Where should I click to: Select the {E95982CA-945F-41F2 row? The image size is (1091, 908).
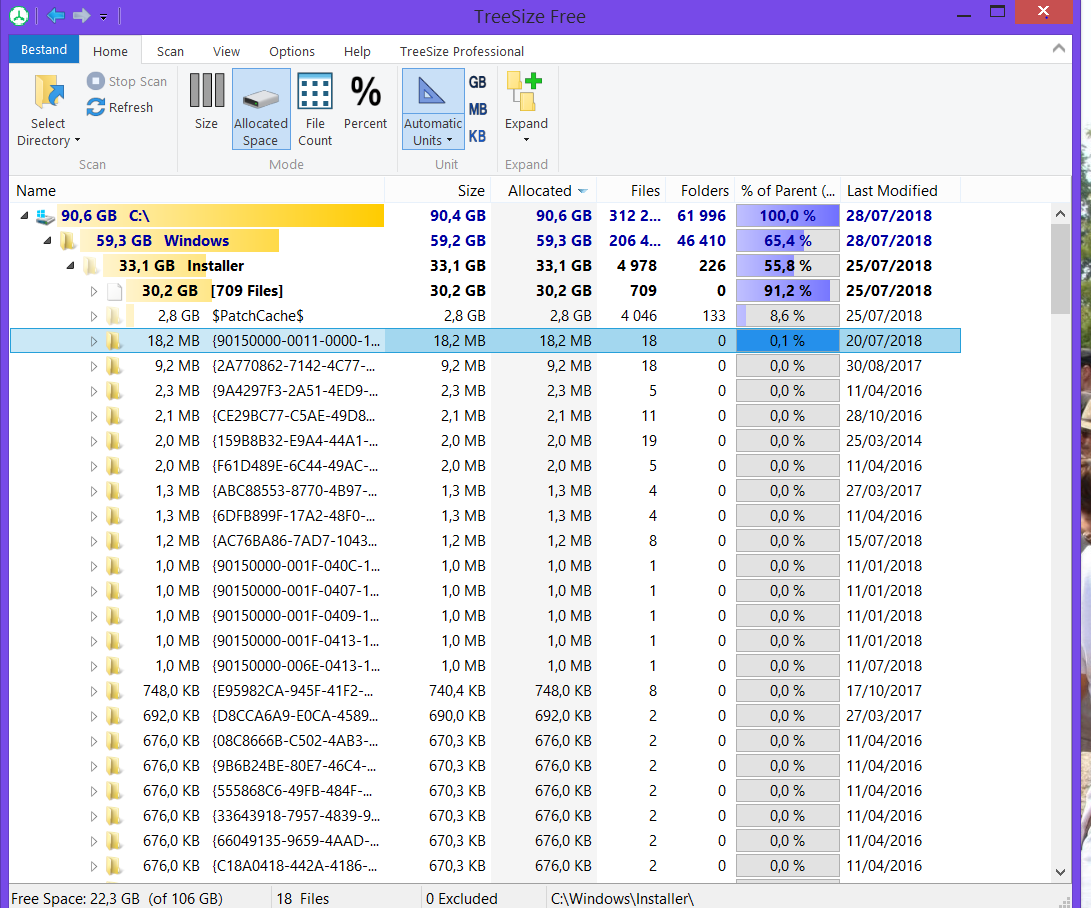[485, 691]
